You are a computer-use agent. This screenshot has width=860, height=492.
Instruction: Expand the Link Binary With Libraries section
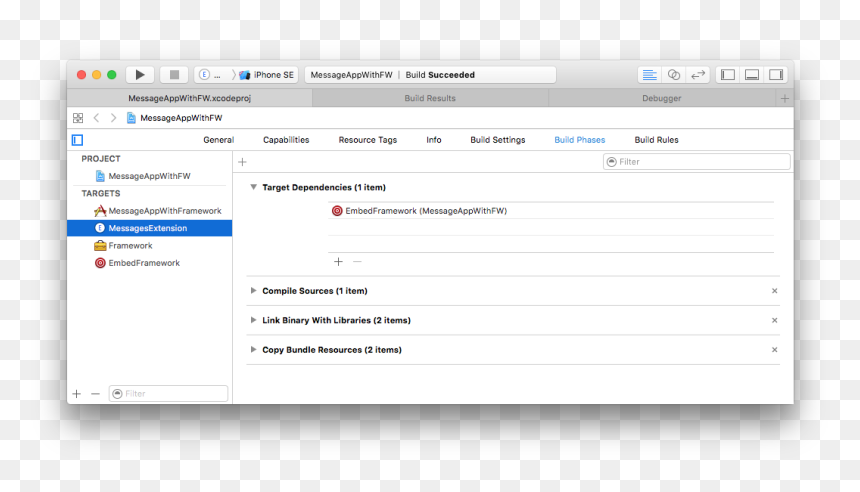[253, 320]
